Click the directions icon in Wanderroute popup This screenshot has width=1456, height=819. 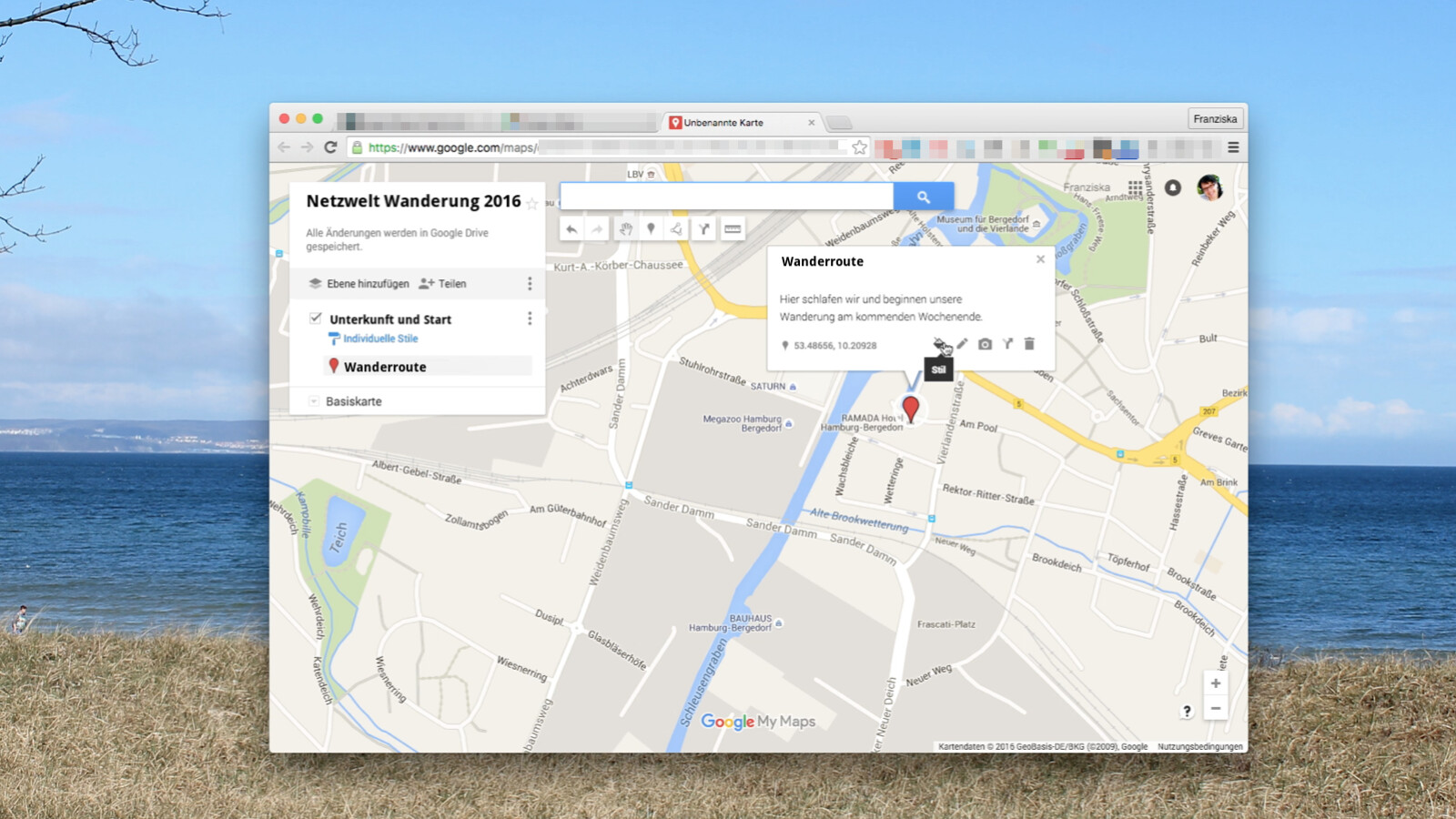(x=1007, y=344)
